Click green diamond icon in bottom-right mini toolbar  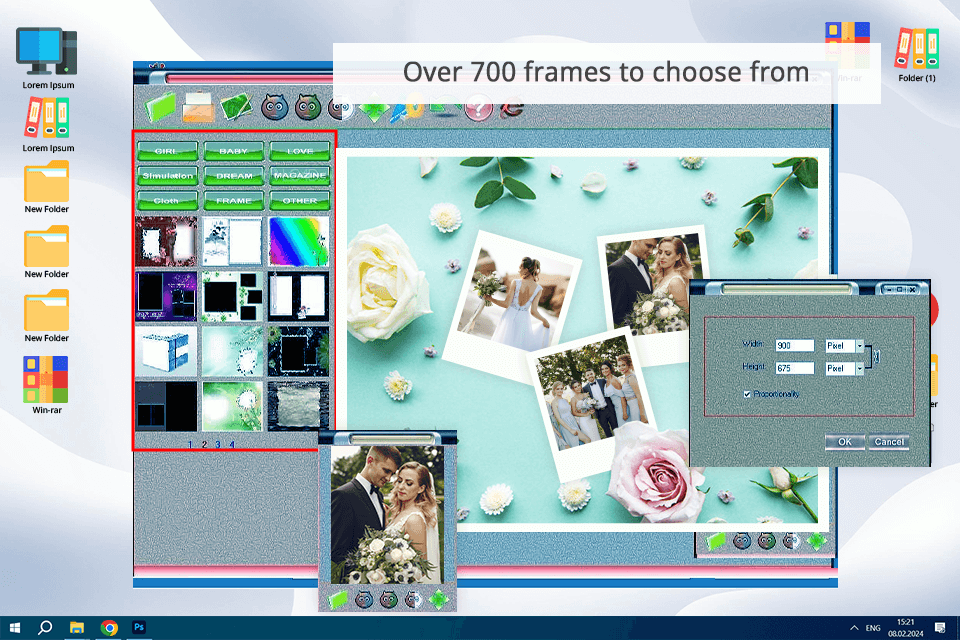click(816, 540)
